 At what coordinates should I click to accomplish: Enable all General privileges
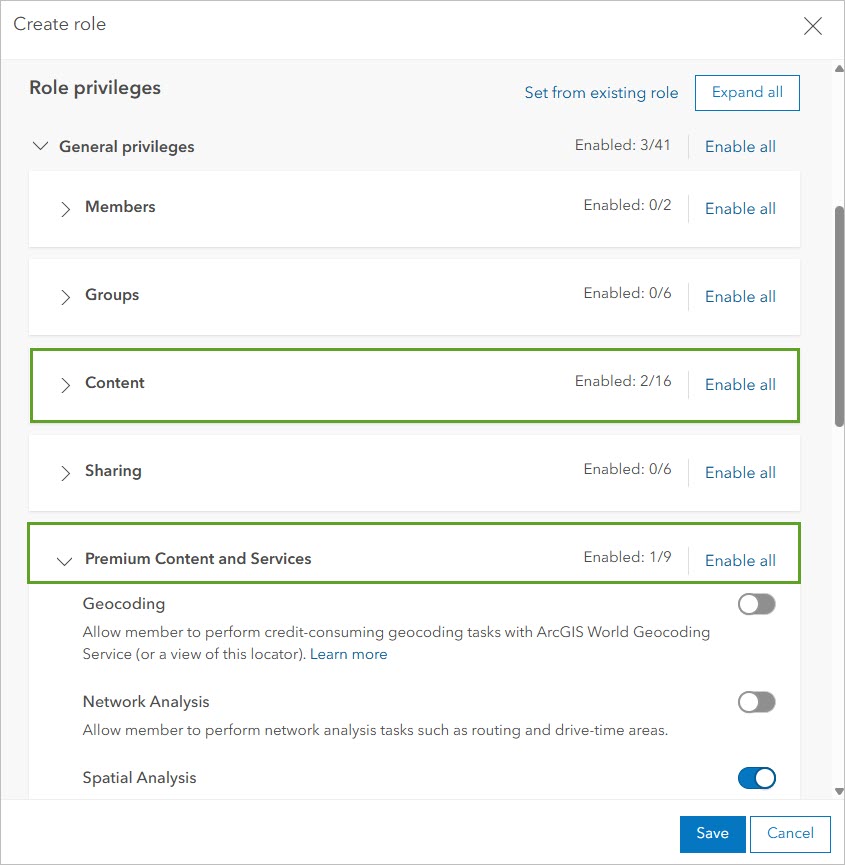point(740,146)
